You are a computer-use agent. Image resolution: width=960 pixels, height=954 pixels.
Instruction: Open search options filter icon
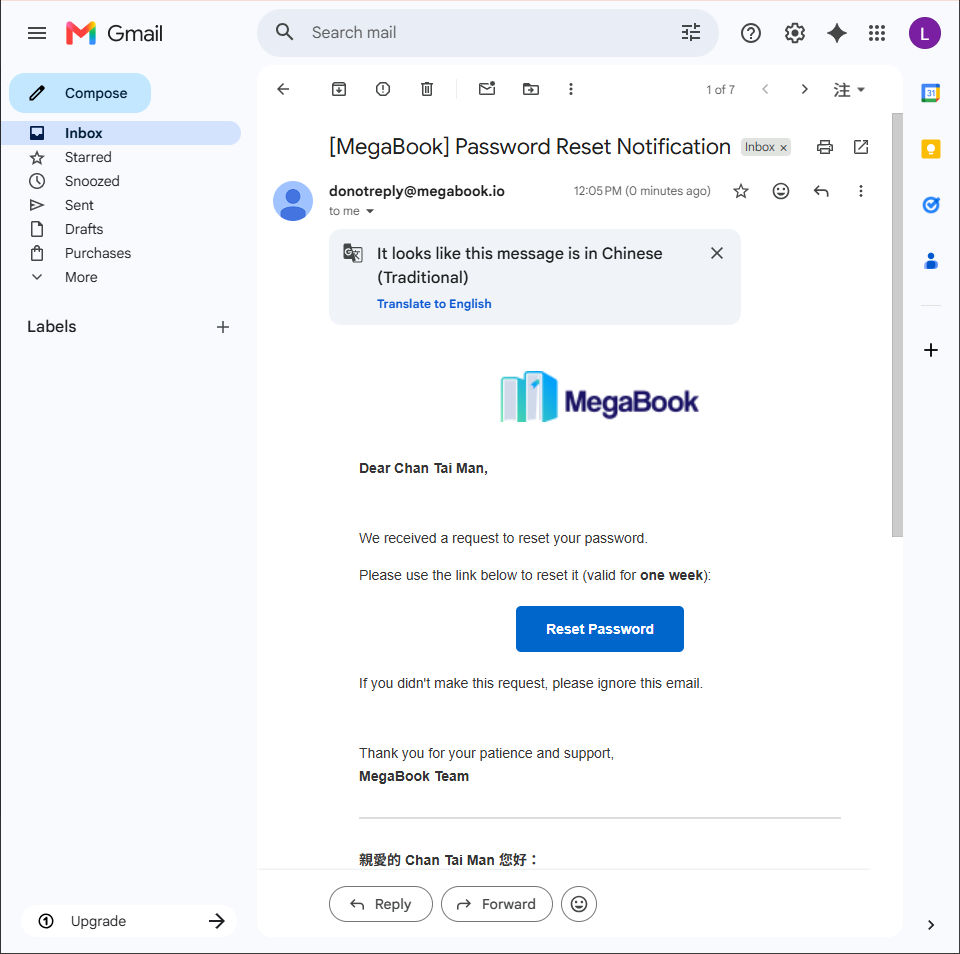tap(691, 32)
